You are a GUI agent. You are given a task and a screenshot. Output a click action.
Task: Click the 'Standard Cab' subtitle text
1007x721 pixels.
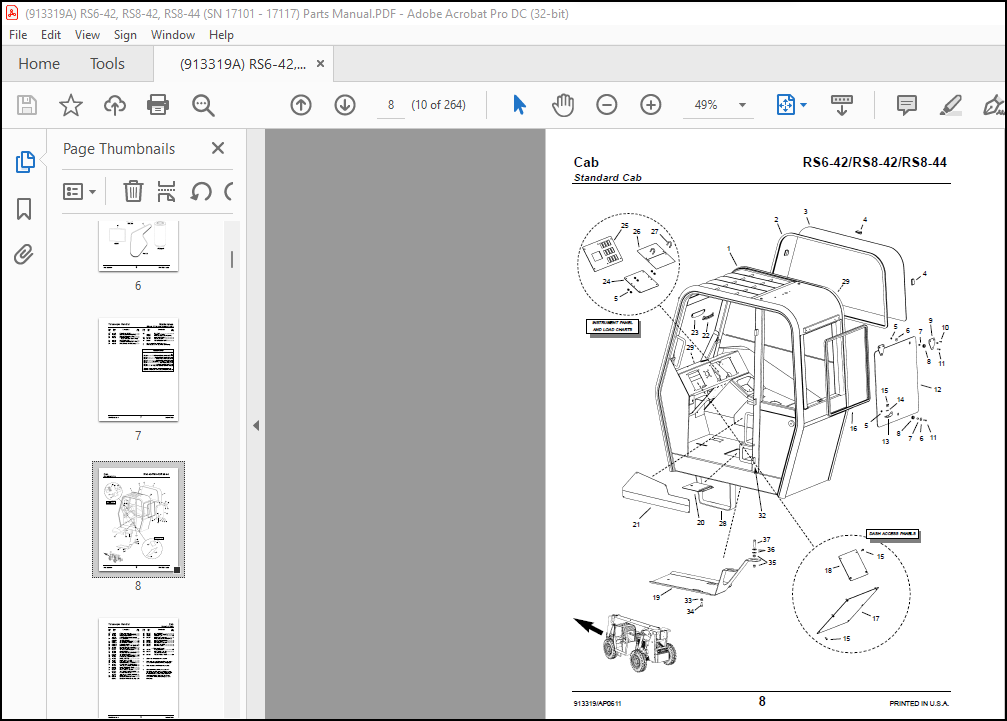[x=608, y=178]
